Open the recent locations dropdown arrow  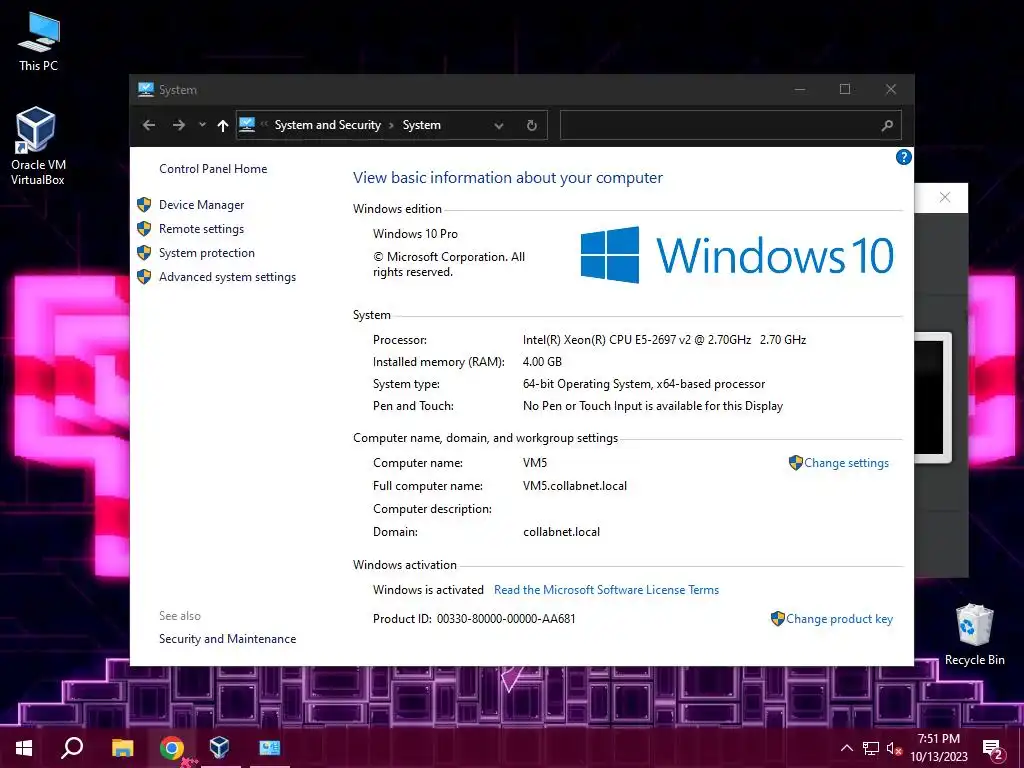[202, 125]
